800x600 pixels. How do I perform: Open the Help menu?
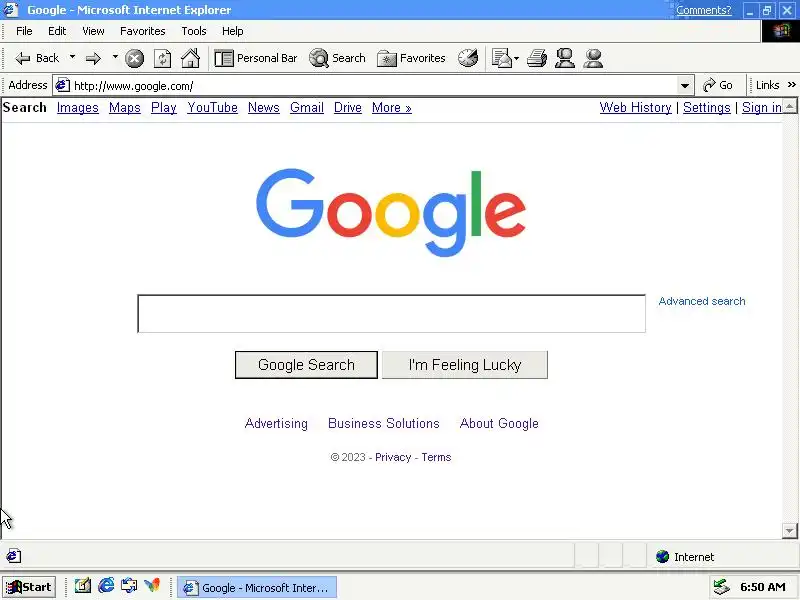(233, 31)
